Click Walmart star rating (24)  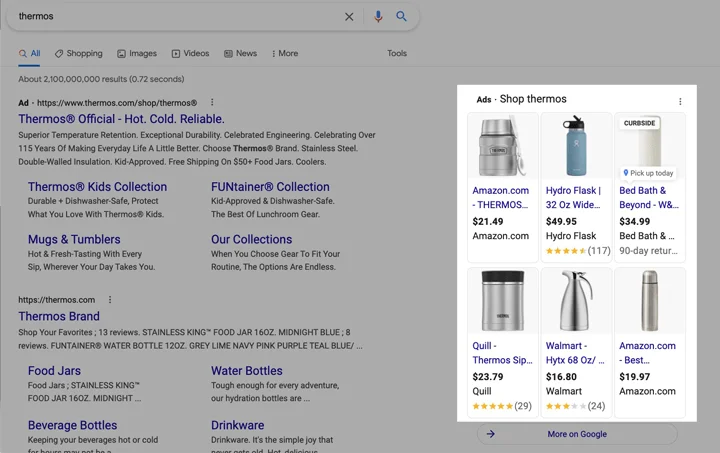[x=575, y=406]
